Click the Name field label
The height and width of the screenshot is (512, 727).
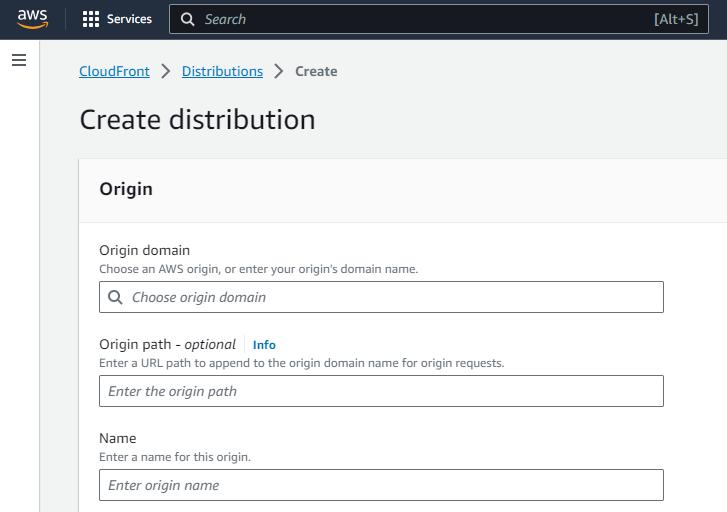point(118,438)
